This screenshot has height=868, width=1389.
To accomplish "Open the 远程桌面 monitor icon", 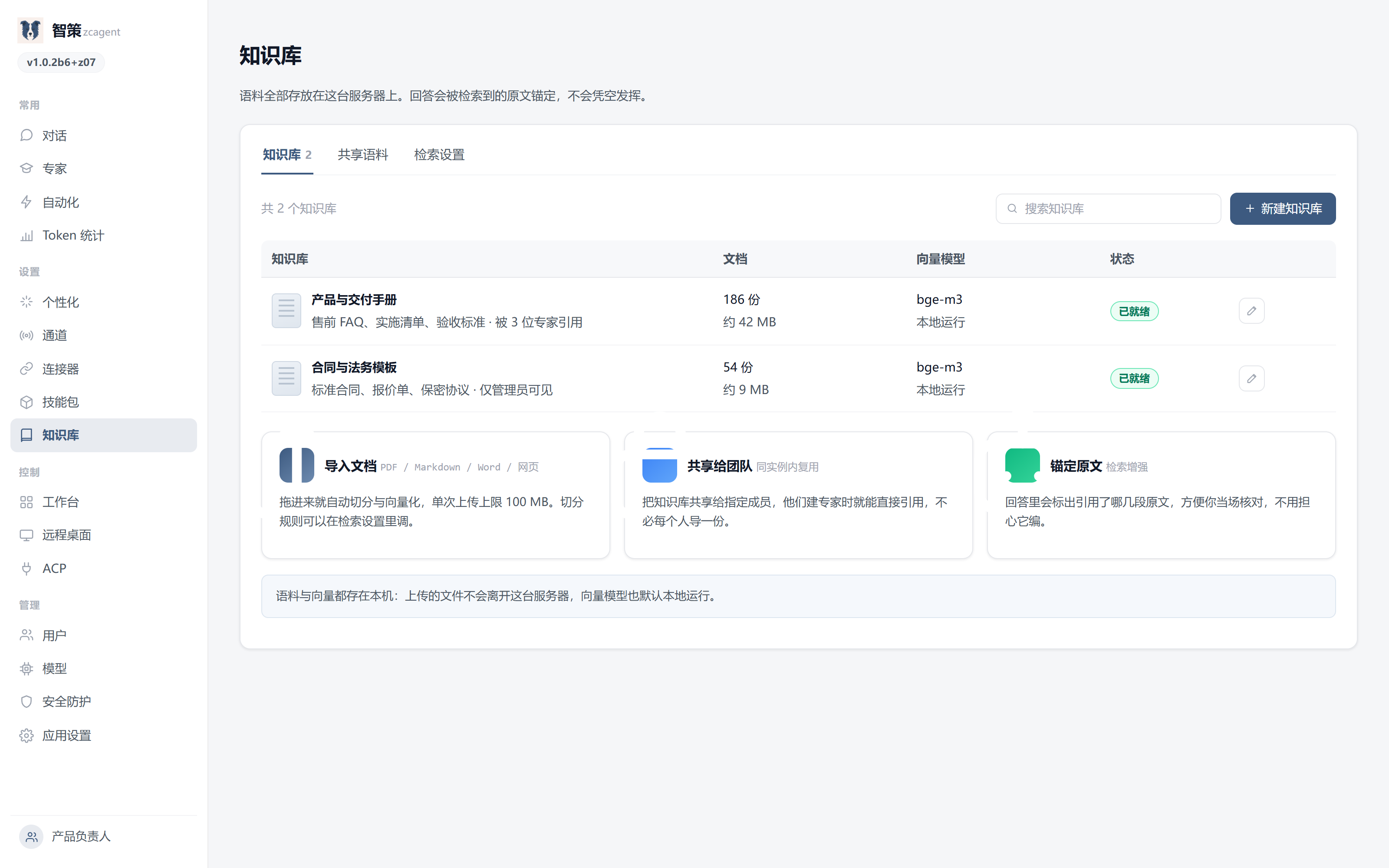I will tap(26, 535).
